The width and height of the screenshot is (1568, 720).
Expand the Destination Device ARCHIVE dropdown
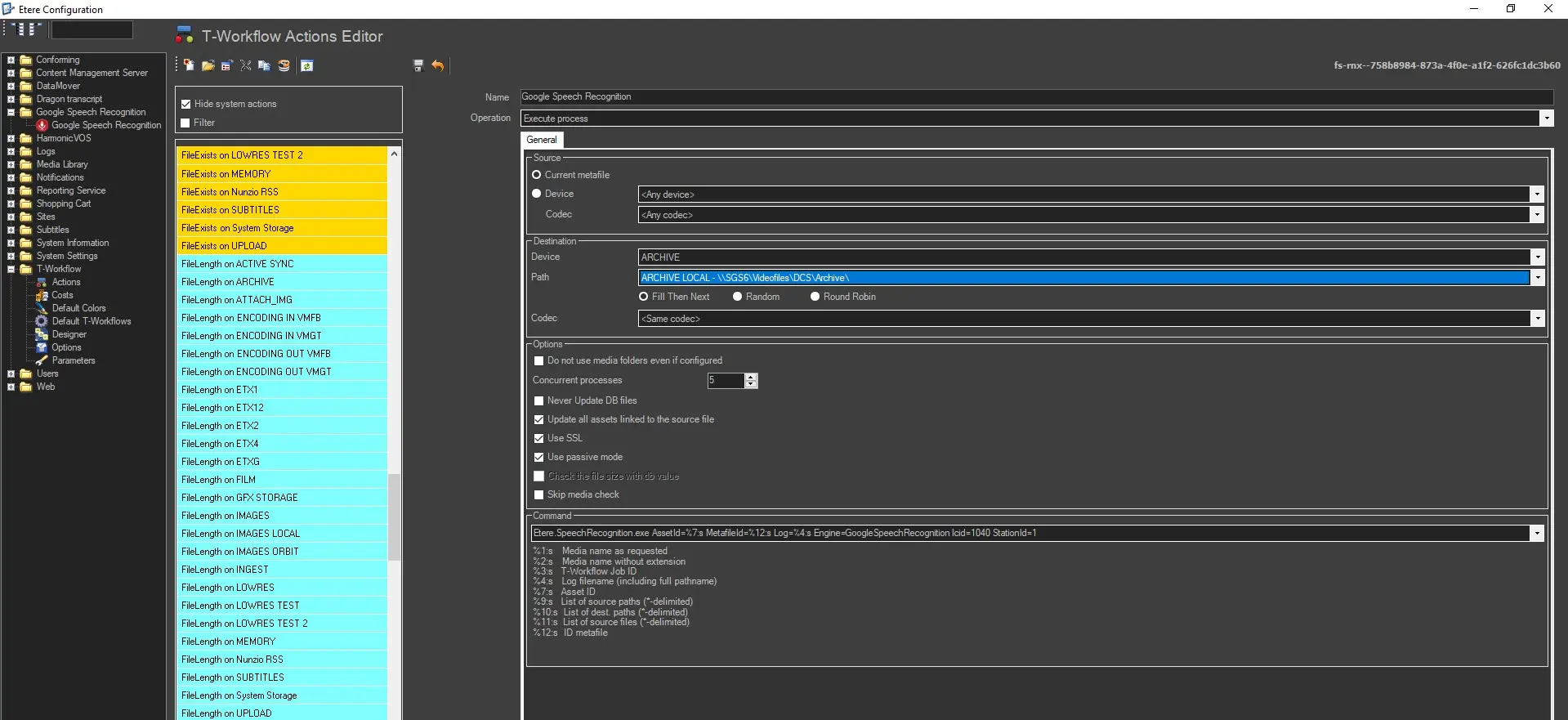tap(1537, 257)
